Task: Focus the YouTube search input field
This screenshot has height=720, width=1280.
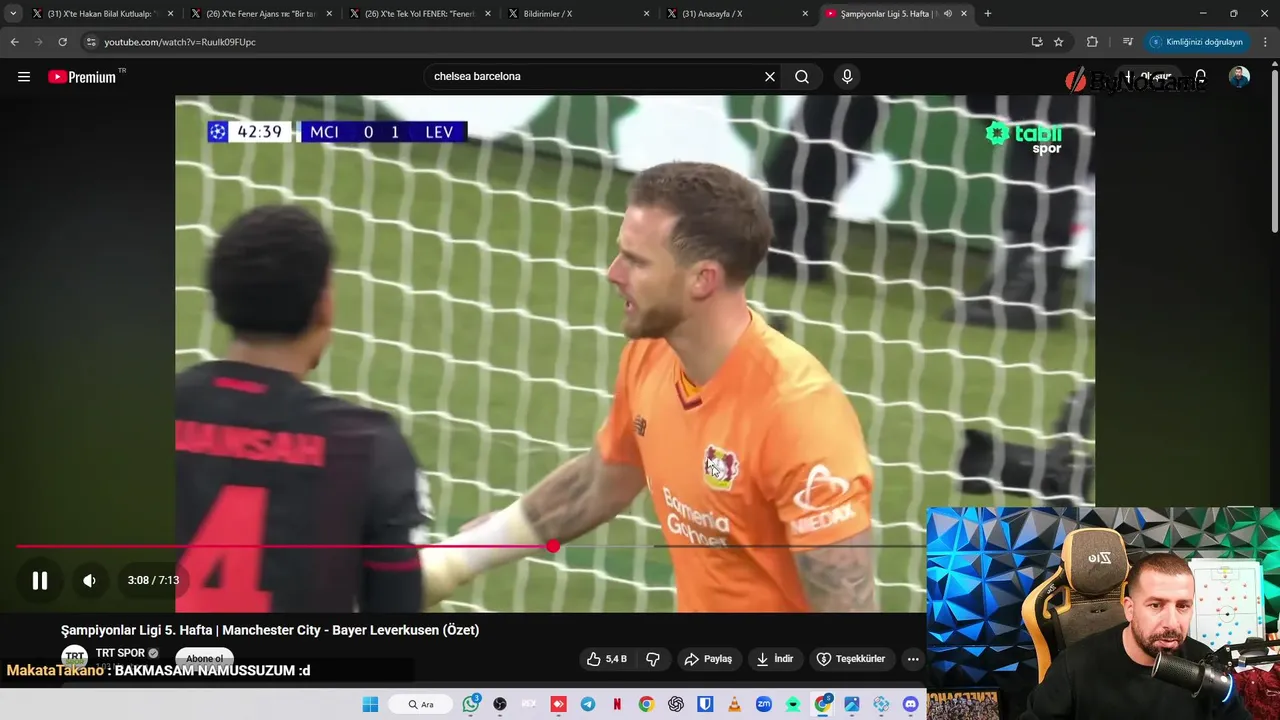Action: (x=594, y=77)
